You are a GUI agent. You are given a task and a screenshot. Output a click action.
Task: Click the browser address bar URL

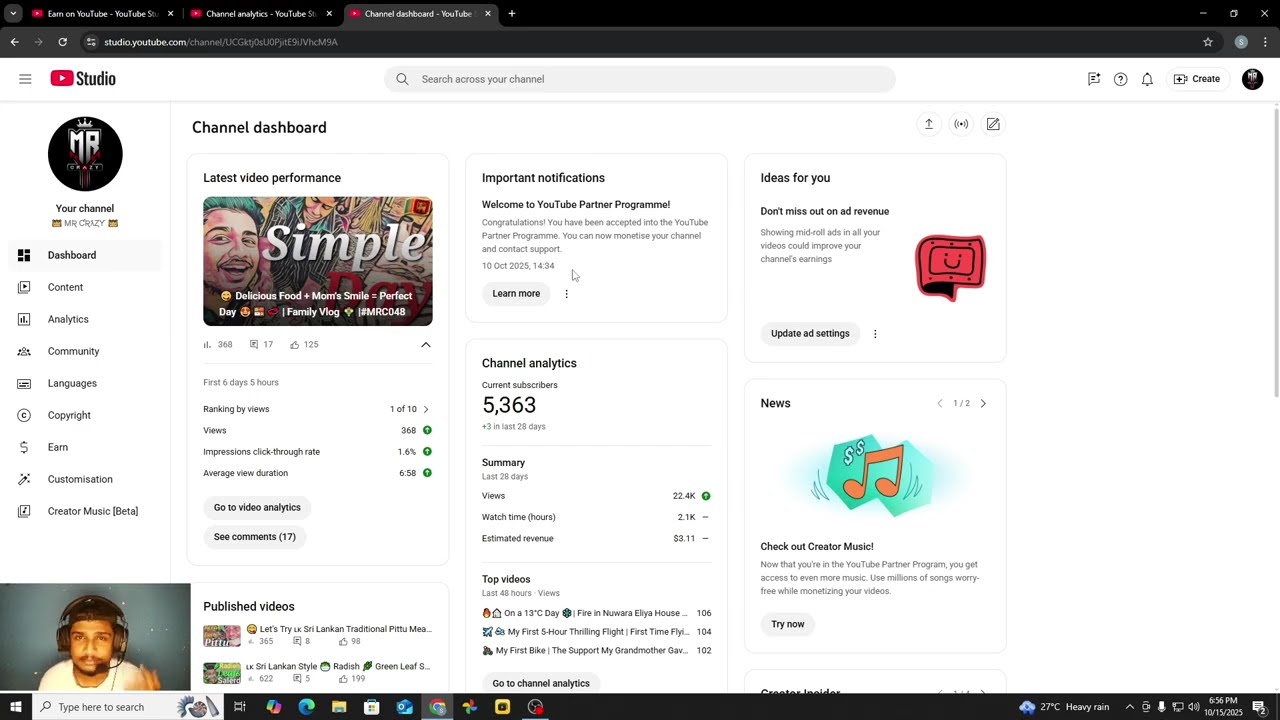point(221,42)
